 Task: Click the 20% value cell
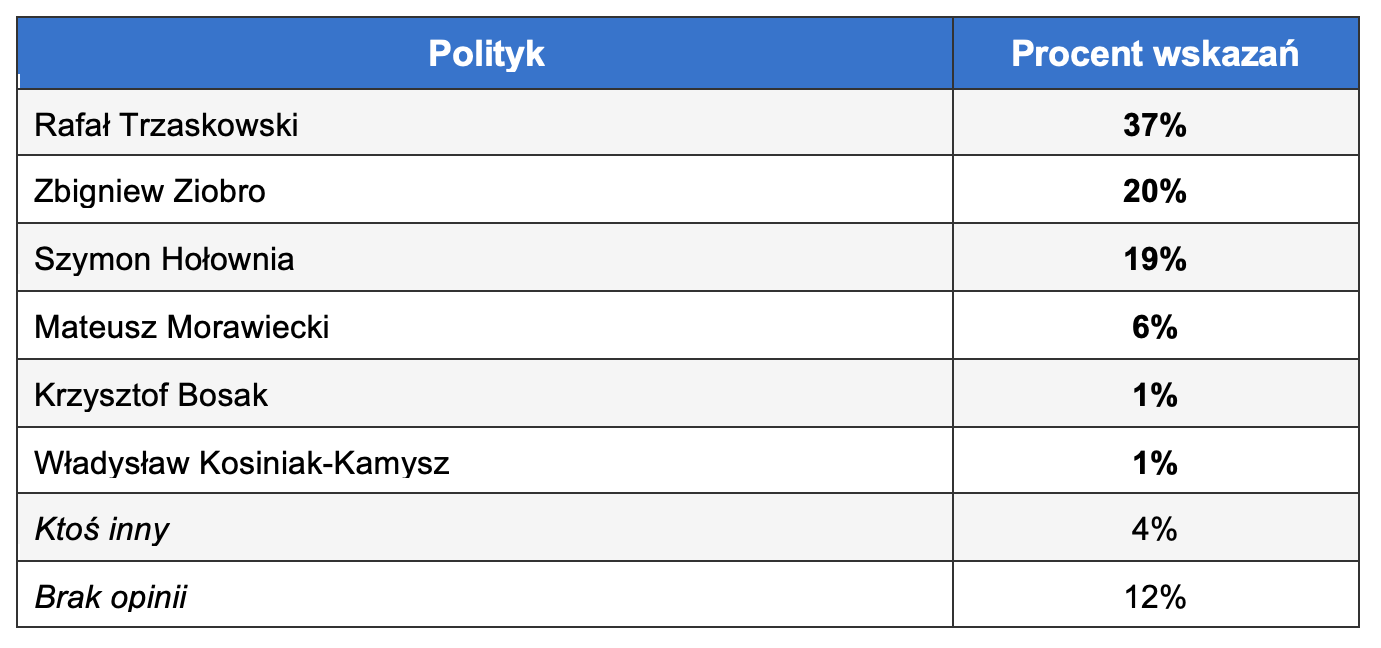click(x=1155, y=191)
